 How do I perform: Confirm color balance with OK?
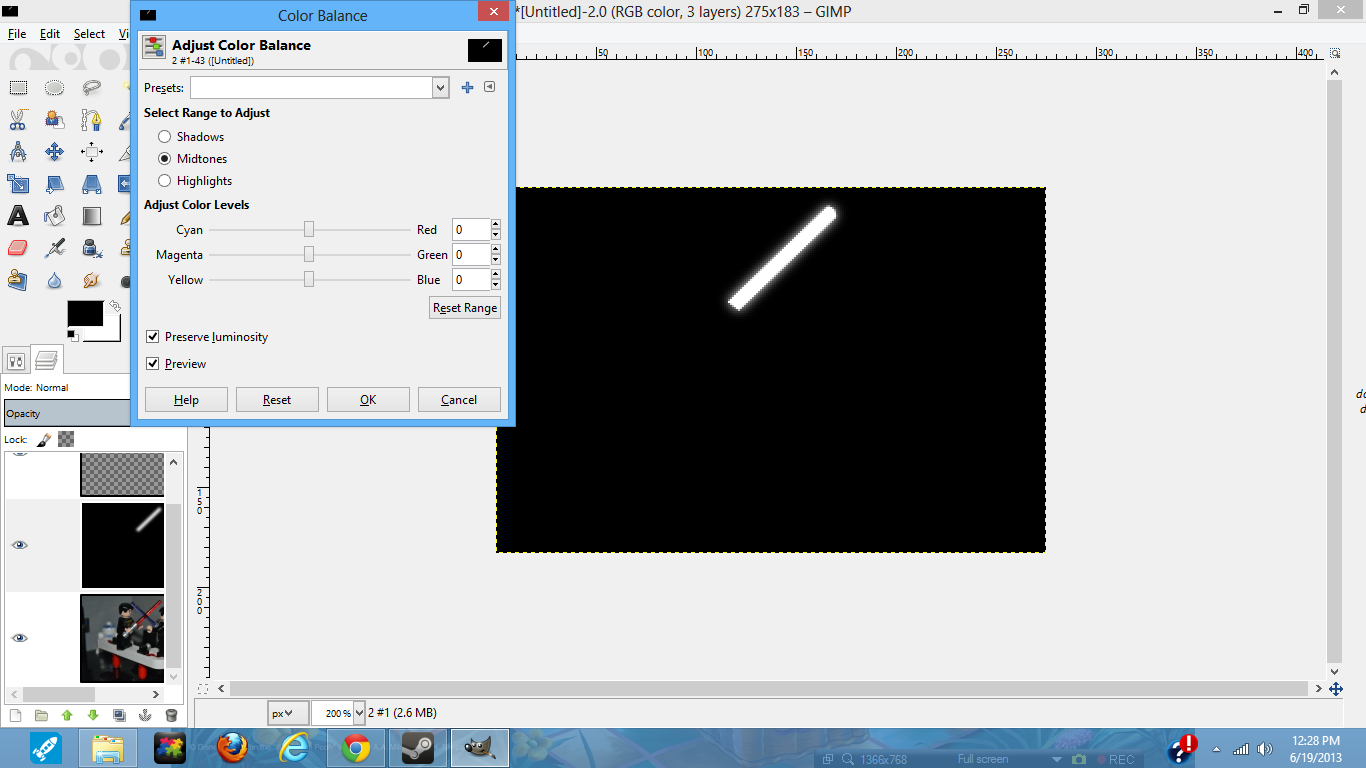[368, 399]
